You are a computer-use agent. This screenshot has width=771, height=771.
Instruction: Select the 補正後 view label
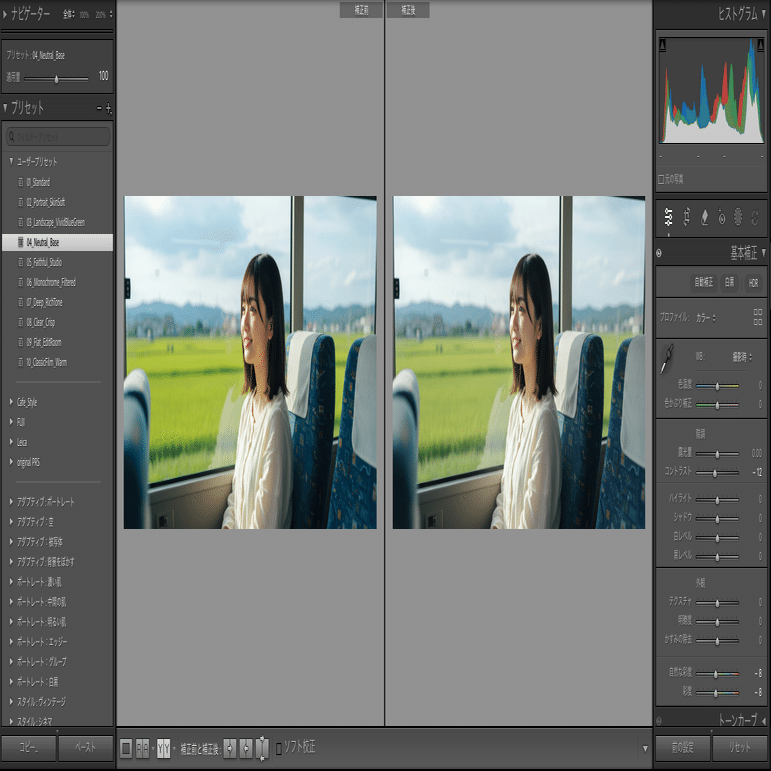tap(408, 10)
